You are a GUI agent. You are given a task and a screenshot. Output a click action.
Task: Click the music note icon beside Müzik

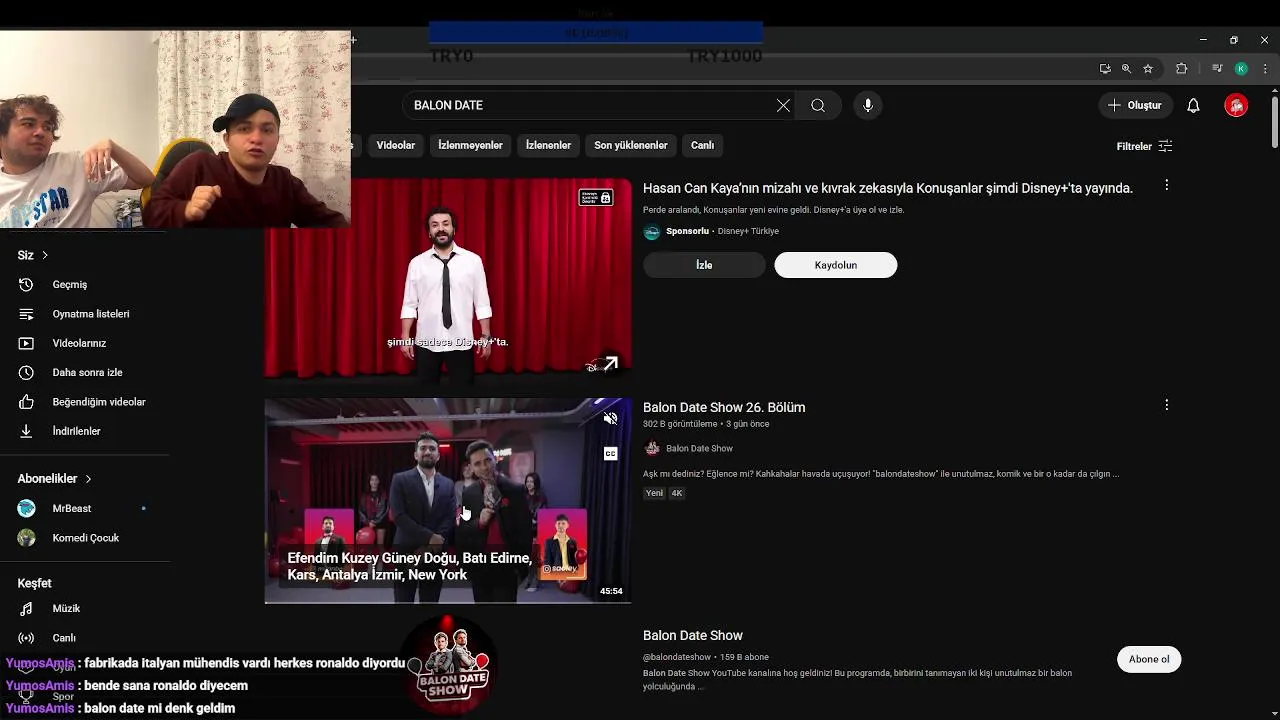[x=27, y=608]
